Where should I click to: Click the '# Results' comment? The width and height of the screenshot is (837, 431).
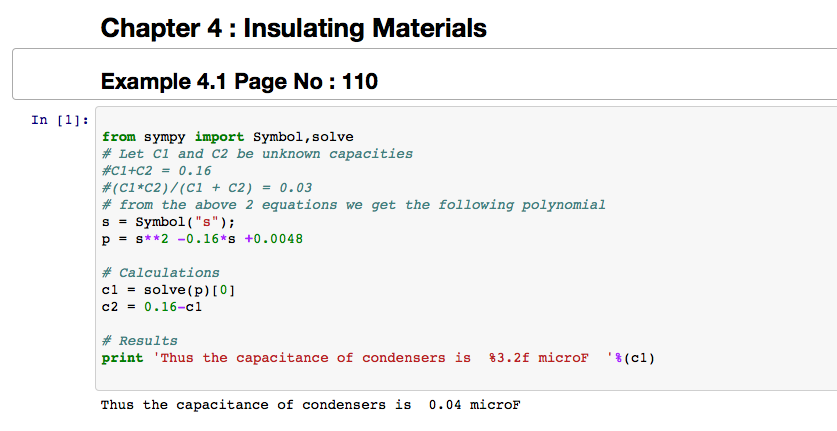click(x=139, y=341)
